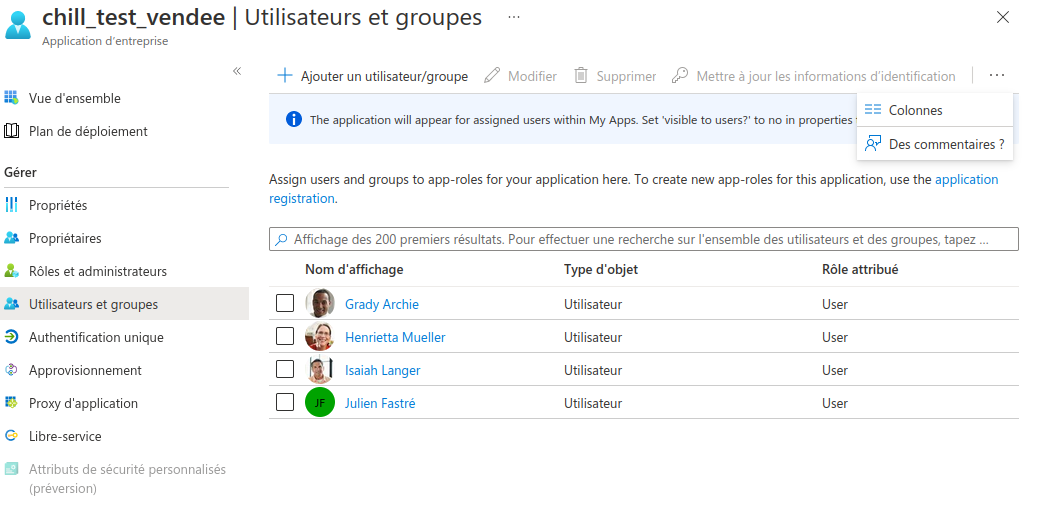
Task: Open the toolbar overflow ellipsis menu
Action: pyautogui.click(x=996, y=76)
